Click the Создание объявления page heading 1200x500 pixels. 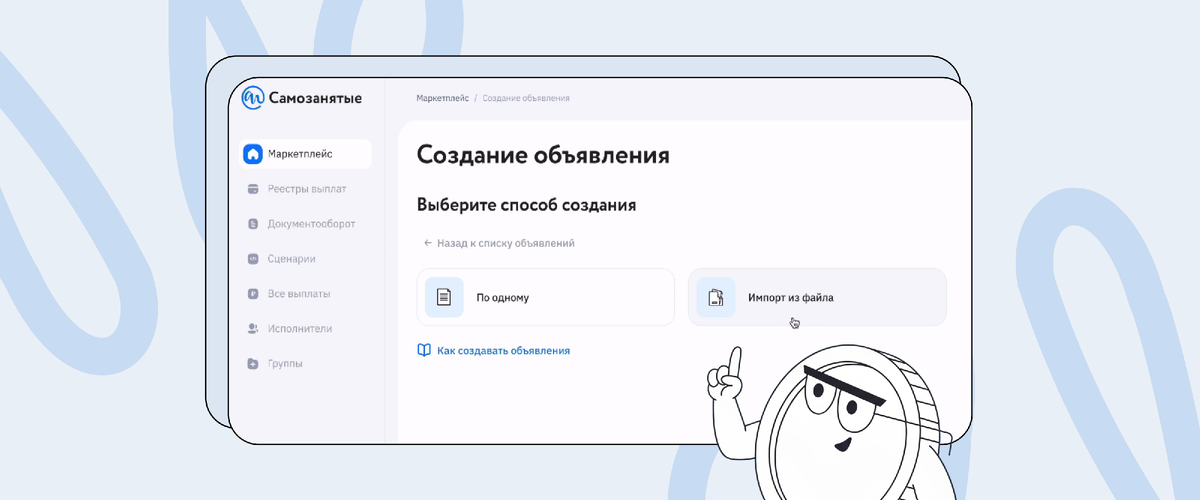click(543, 155)
